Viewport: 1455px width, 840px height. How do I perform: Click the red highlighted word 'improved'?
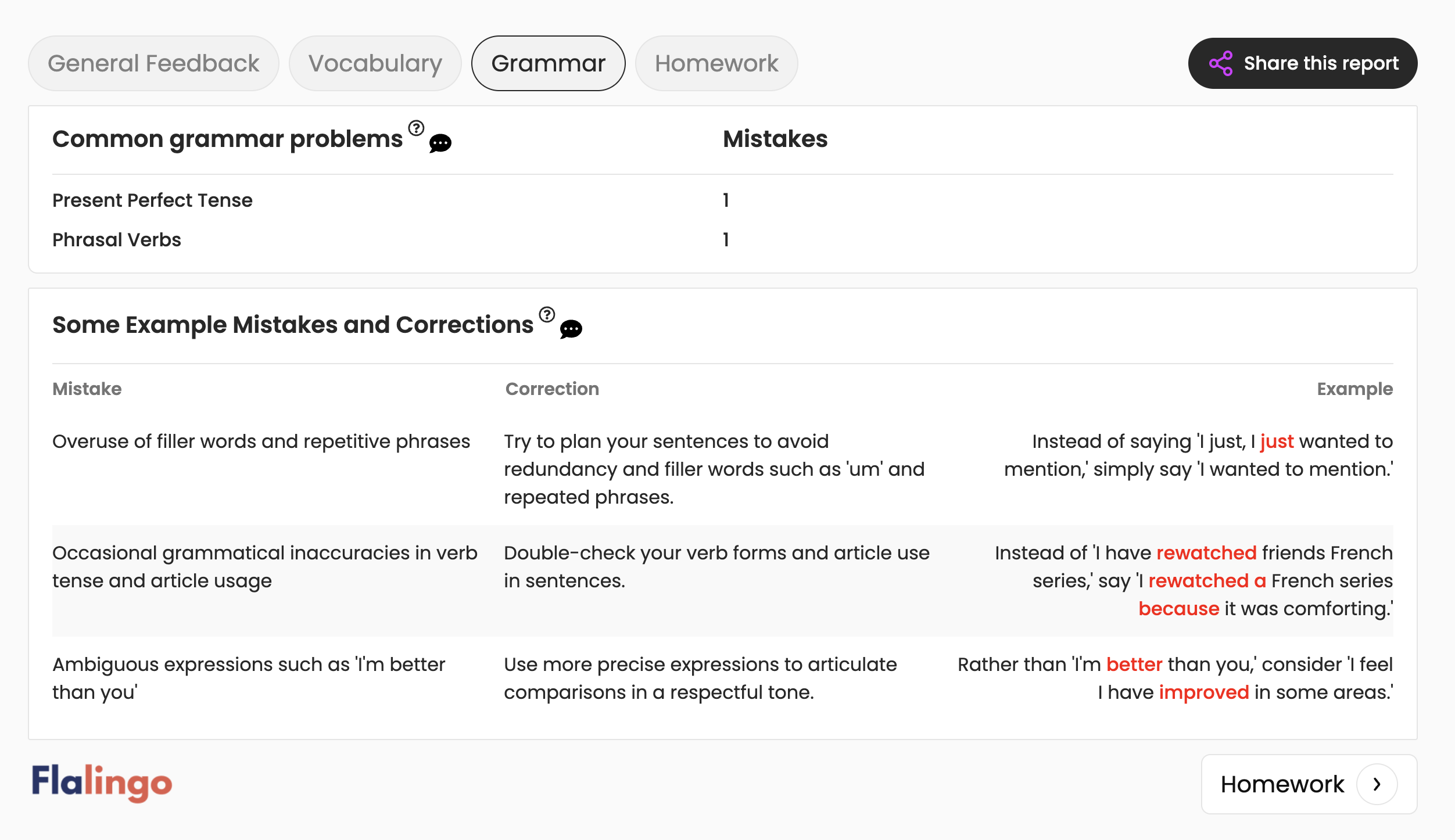click(x=1204, y=692)
